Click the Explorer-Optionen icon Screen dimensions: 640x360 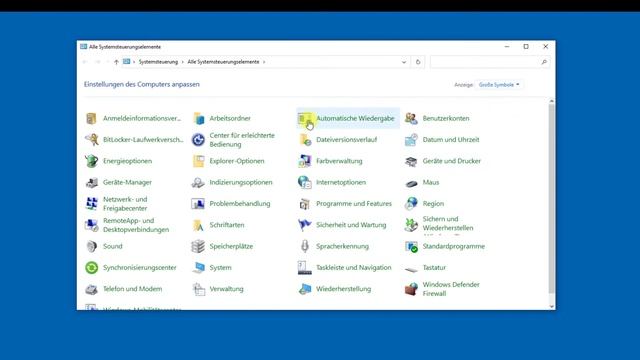(x=198, y=161)
